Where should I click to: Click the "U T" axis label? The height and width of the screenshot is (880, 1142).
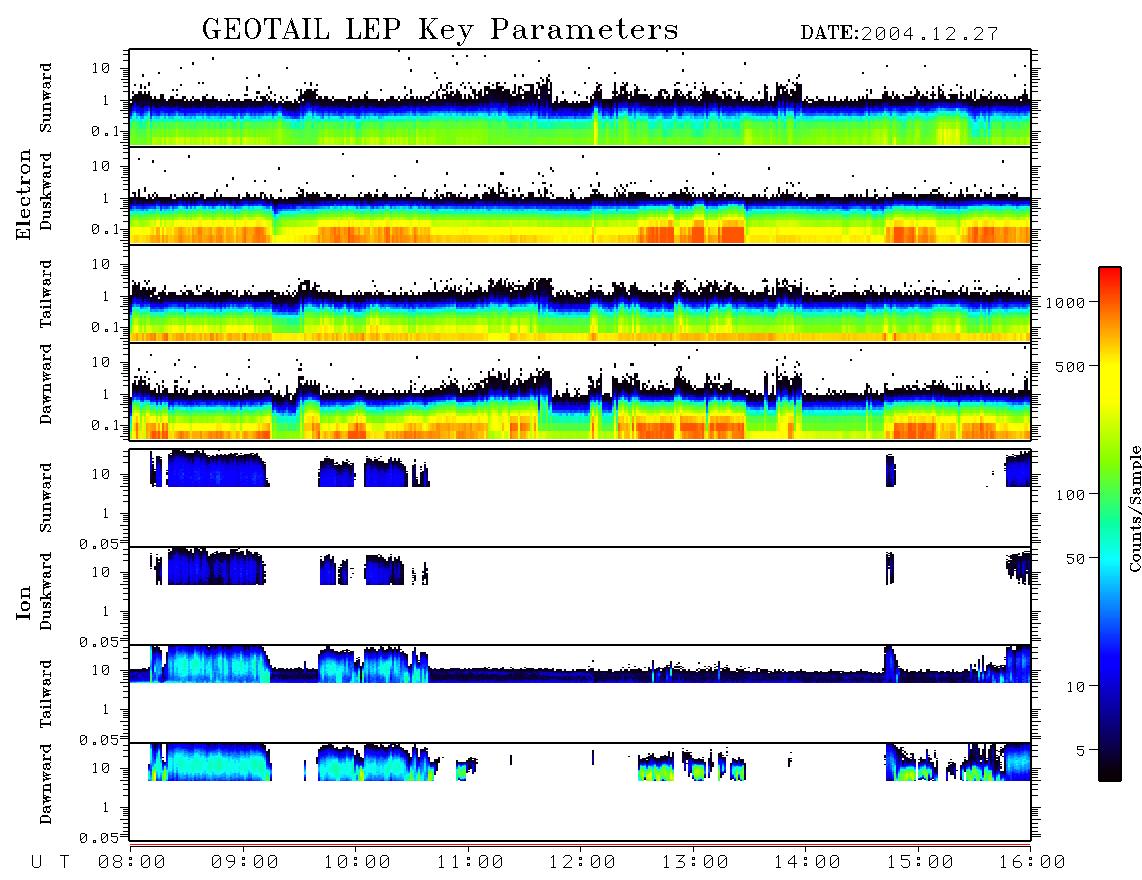click(51, 862)
